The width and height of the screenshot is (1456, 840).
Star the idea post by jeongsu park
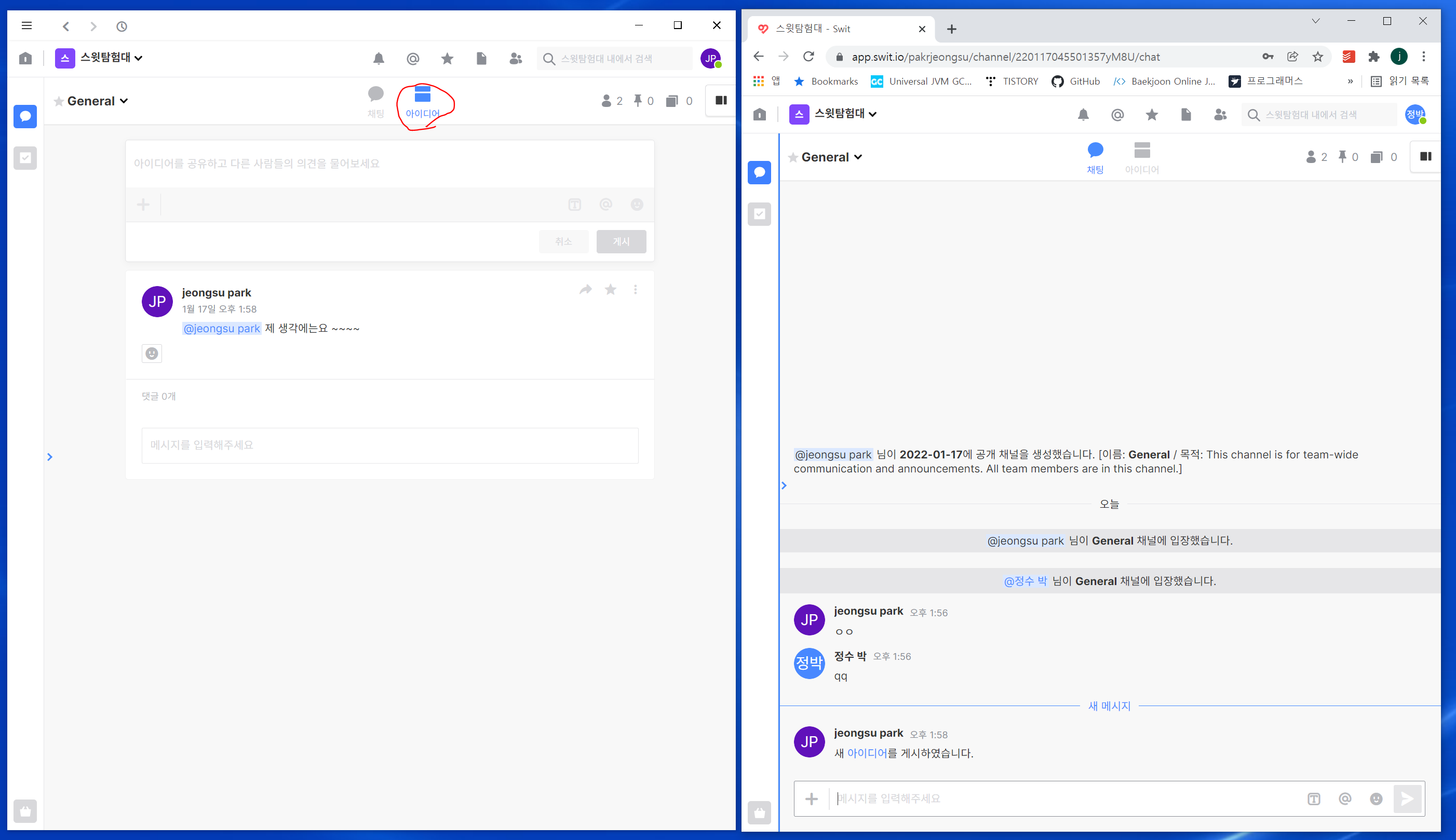click(610, 289)
